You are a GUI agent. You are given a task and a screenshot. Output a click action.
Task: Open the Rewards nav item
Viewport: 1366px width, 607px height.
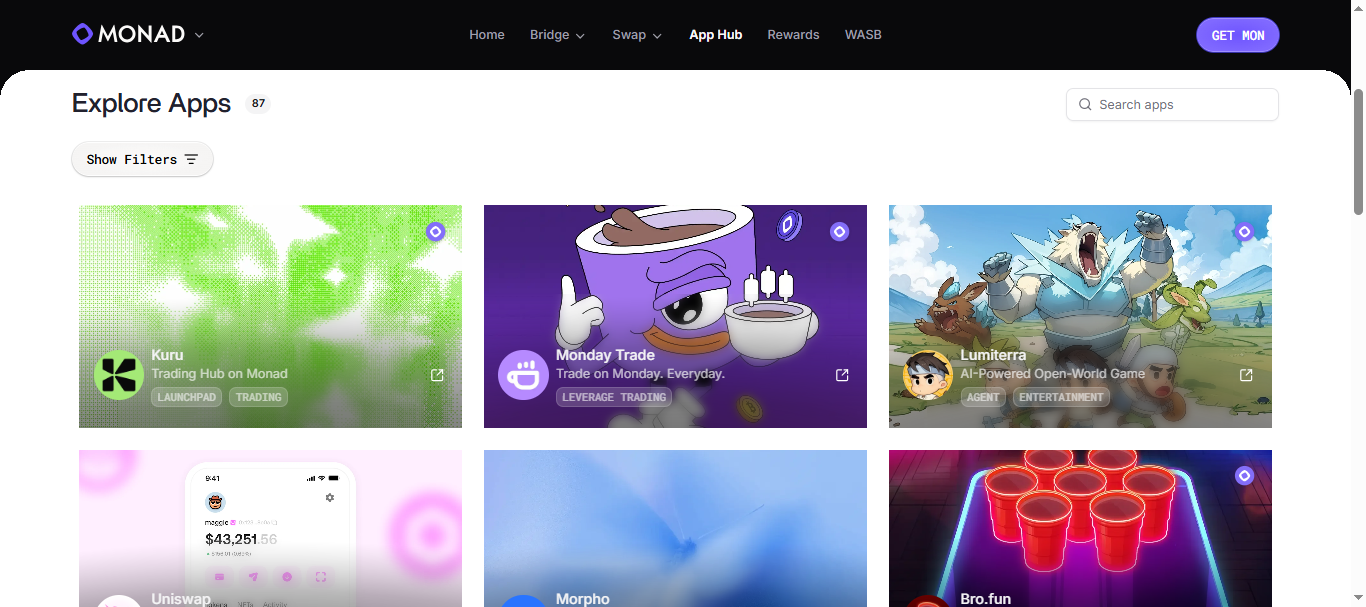point(793,35)
